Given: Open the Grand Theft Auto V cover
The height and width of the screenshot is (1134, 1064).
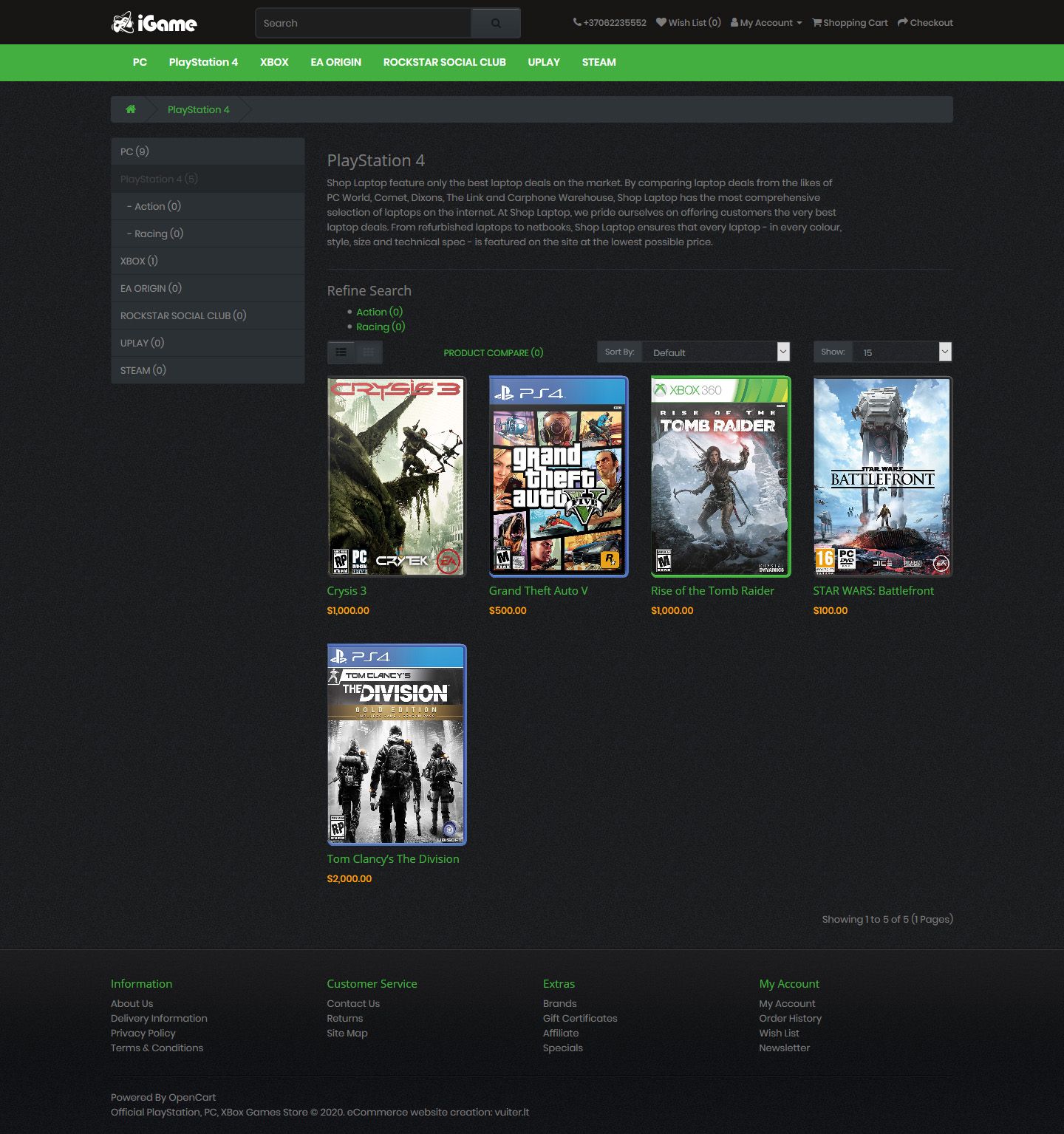Looking at the screenshot, I should point(559,477).
